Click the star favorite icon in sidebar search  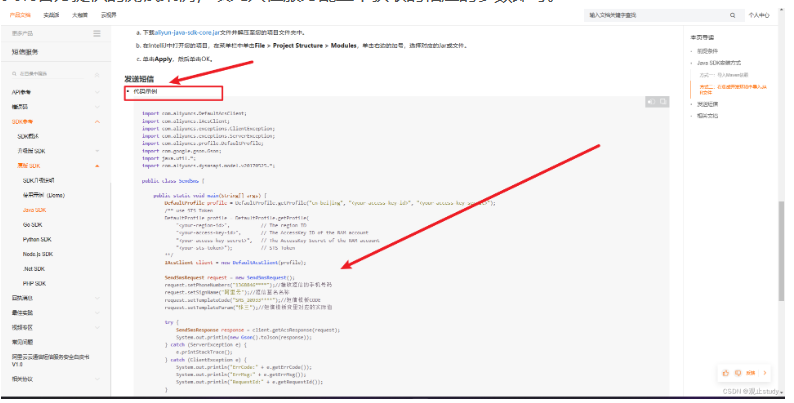click(97, 74)
